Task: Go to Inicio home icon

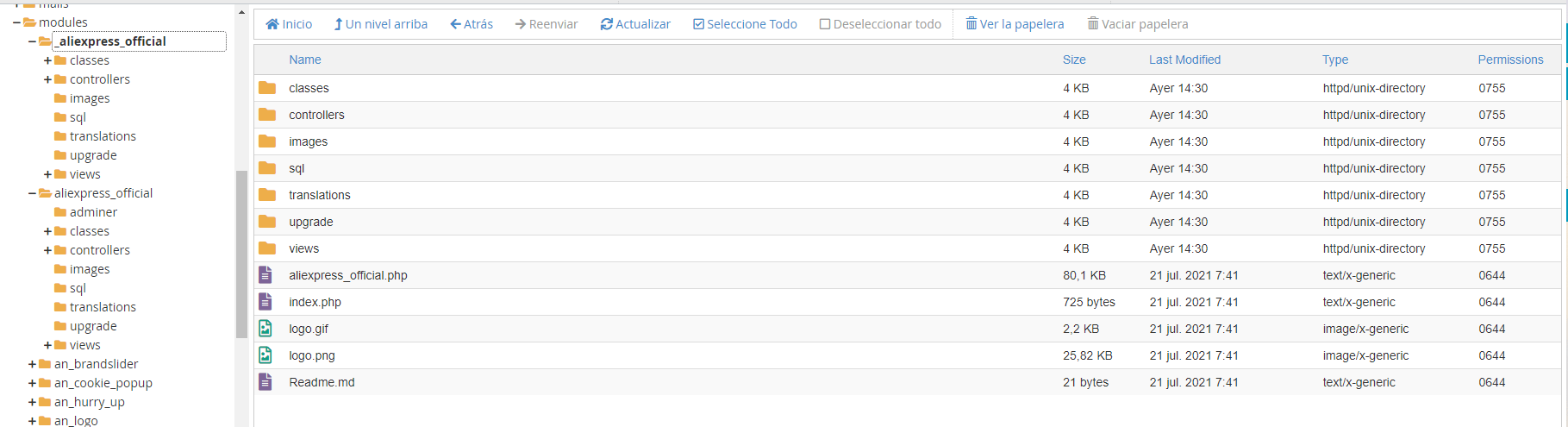Action: click(x=272, y=24)
